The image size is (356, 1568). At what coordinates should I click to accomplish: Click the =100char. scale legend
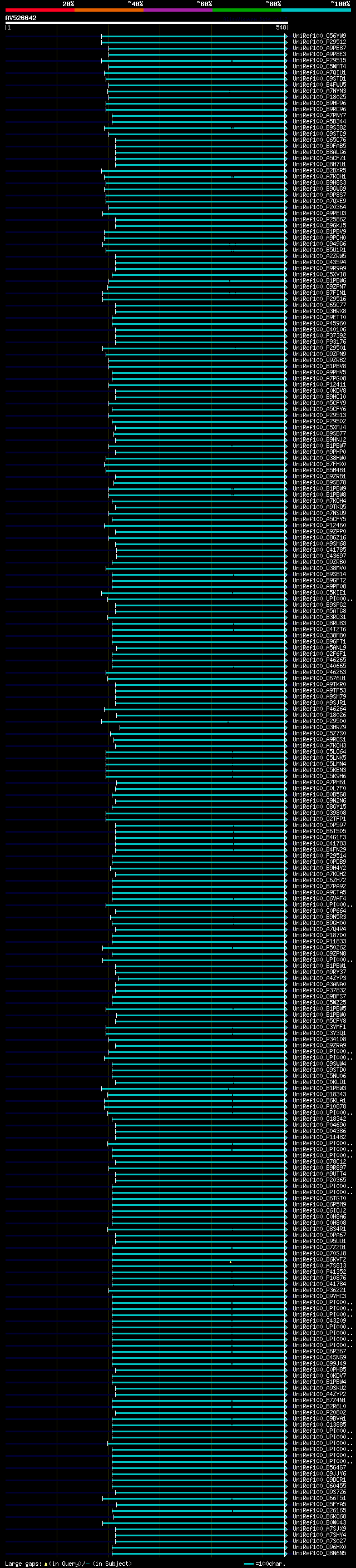(x=264, y=1563)
